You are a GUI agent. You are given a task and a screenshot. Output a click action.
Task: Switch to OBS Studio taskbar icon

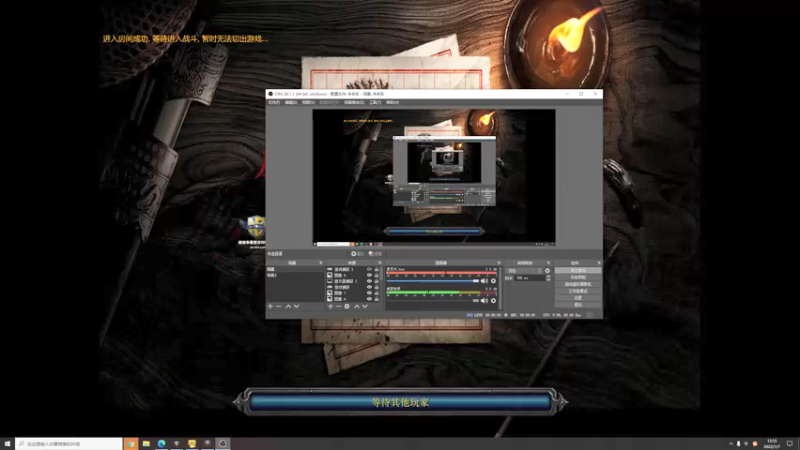coord(222,443)
